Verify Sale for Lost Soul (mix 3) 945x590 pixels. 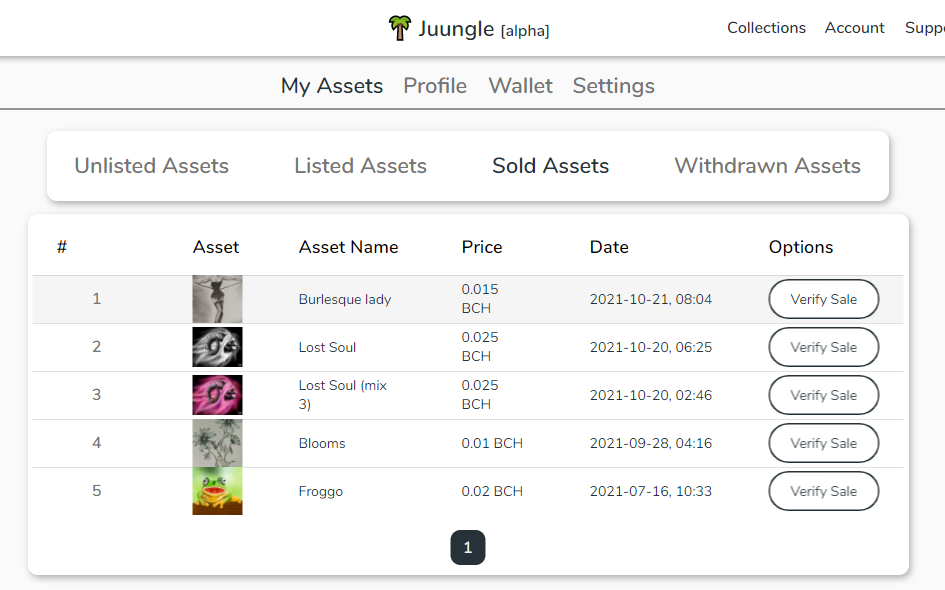click(823, 395)
